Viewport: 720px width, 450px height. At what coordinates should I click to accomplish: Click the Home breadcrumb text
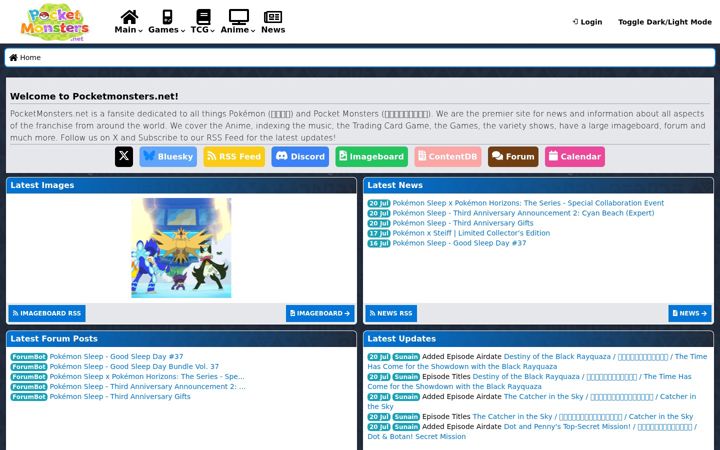[30, 57]
